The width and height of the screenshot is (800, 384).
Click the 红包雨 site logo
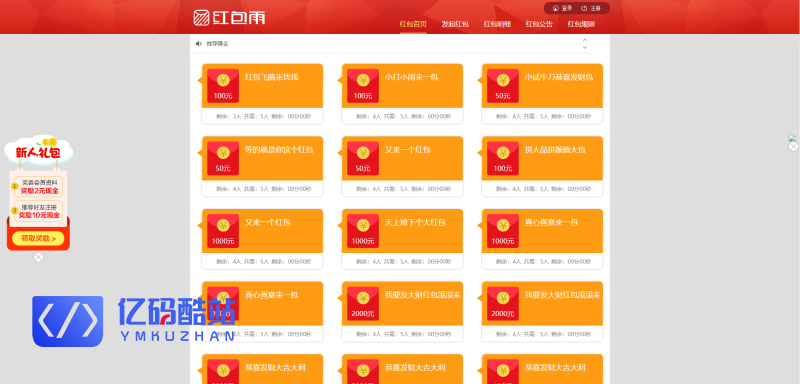coord(229,17)
